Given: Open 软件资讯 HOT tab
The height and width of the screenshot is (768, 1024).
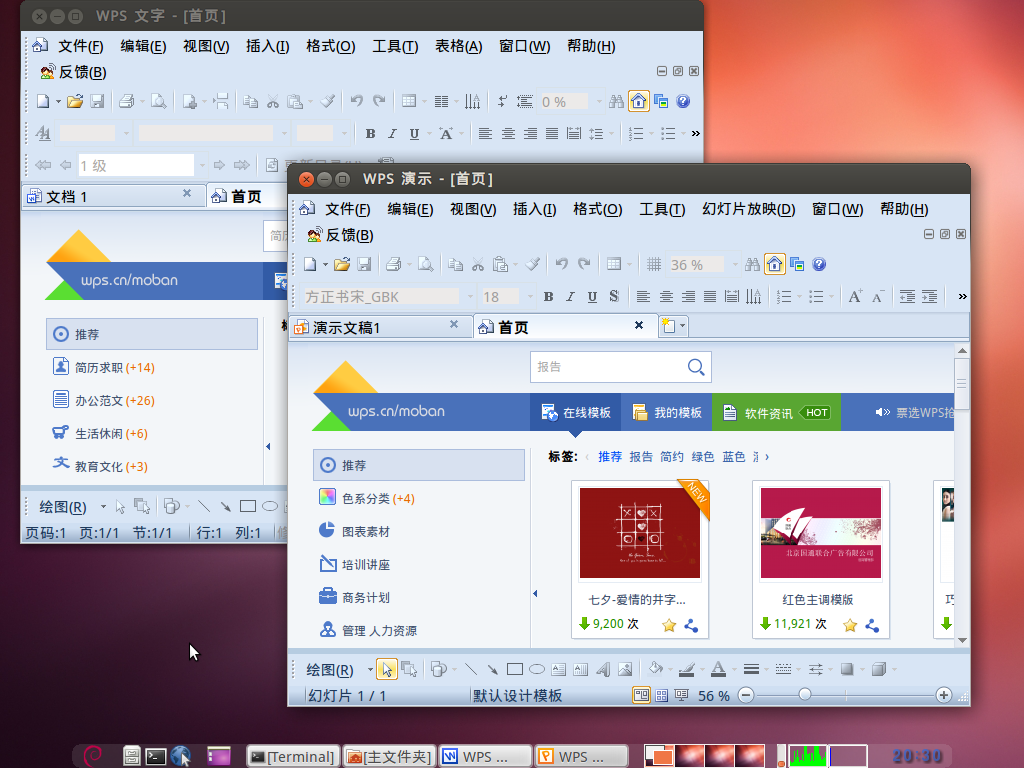Looking at the screenshot, I should (x=776, y=412).
